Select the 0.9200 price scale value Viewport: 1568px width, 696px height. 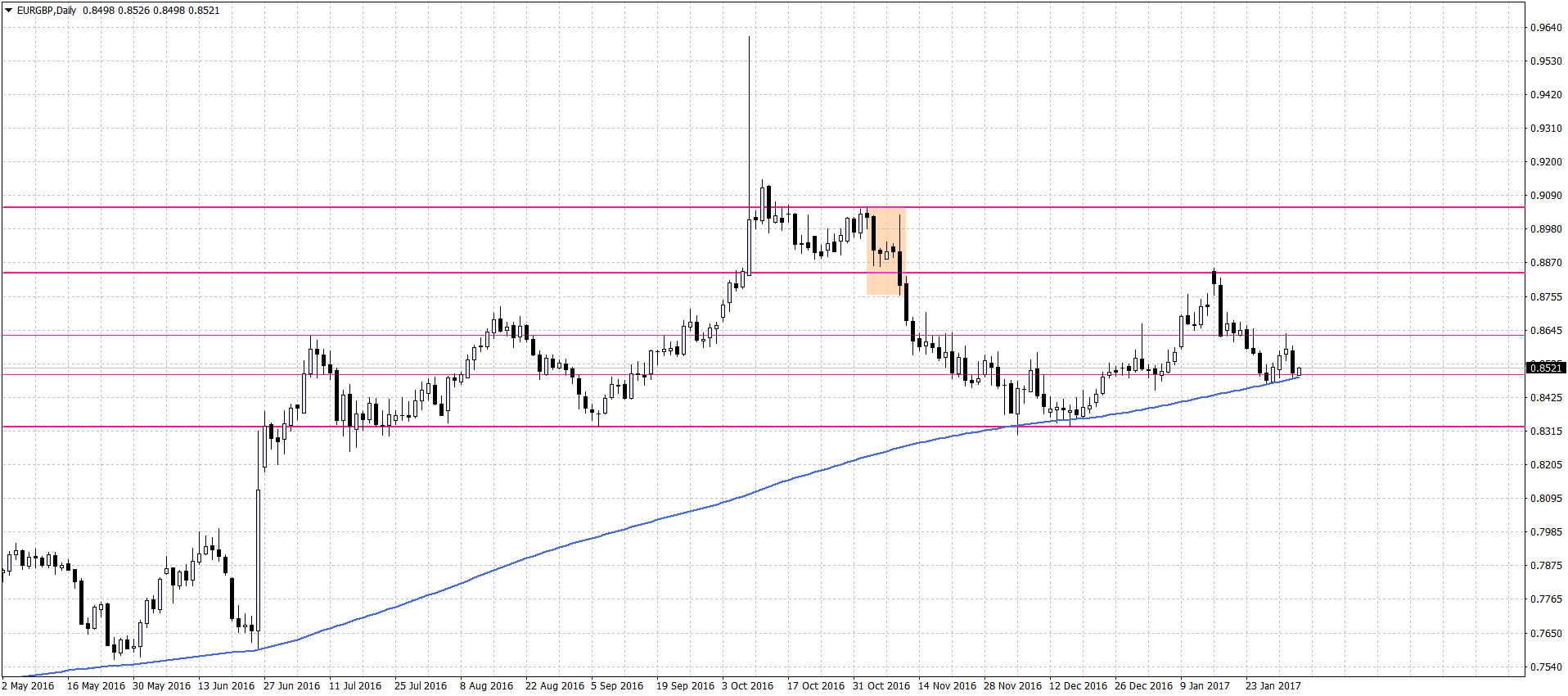[x=1546, y=162]
